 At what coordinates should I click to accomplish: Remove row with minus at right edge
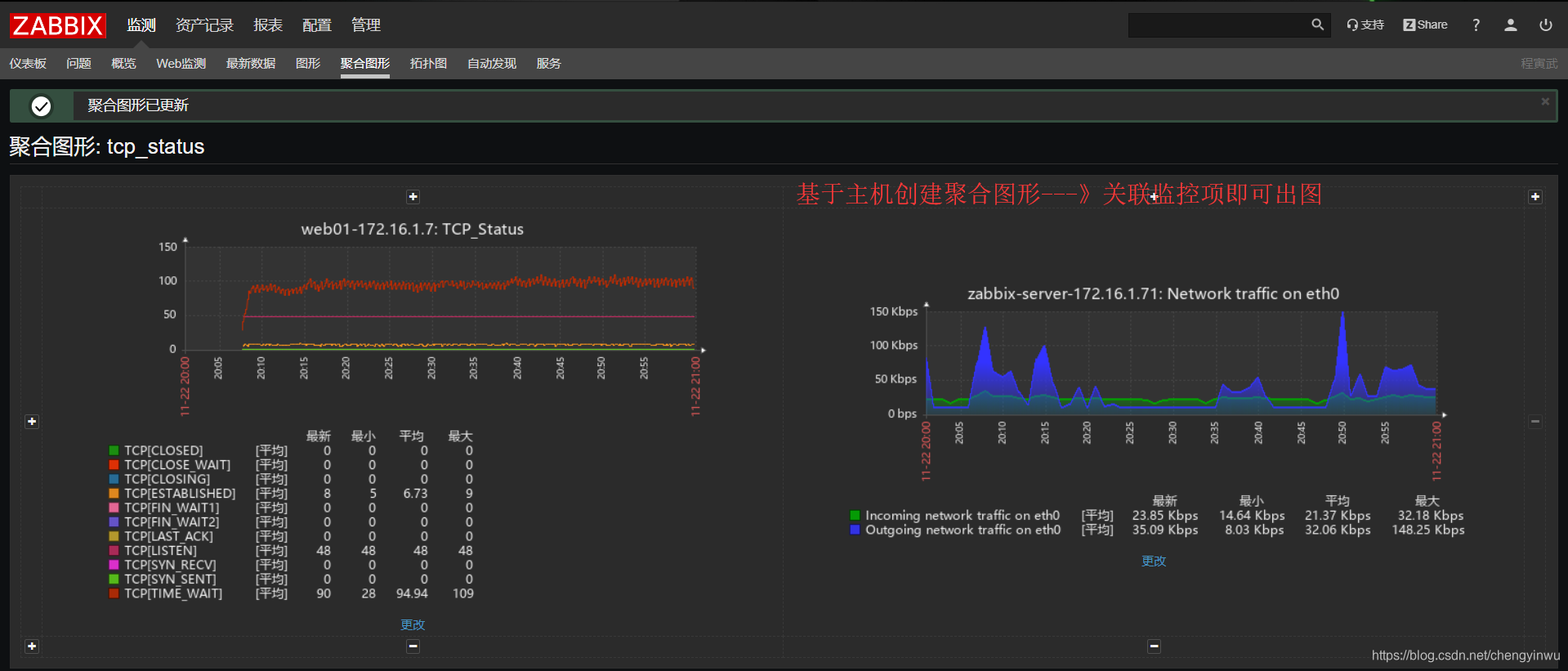(x=1535, y=422)
